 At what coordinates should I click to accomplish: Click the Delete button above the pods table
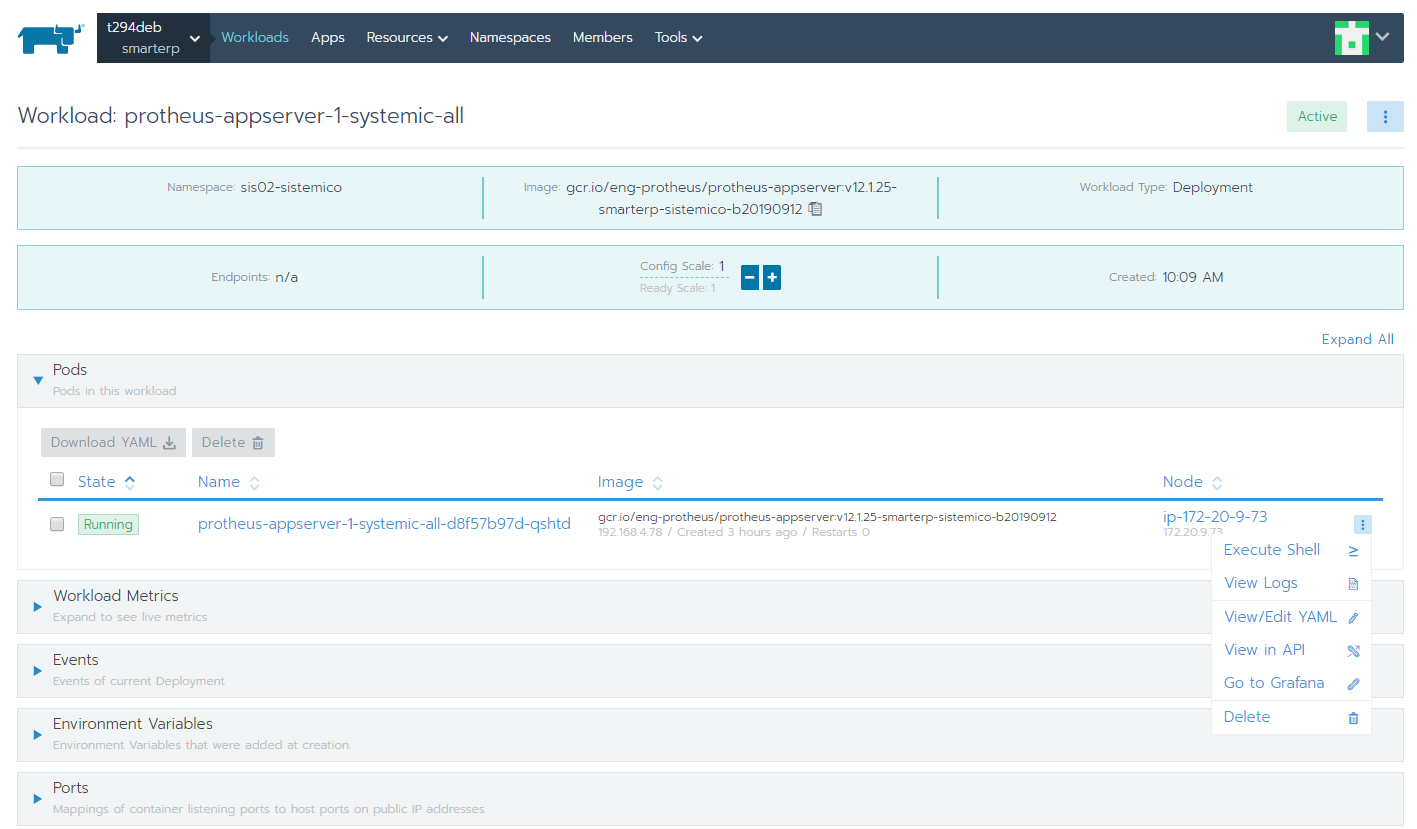(233, 443)
